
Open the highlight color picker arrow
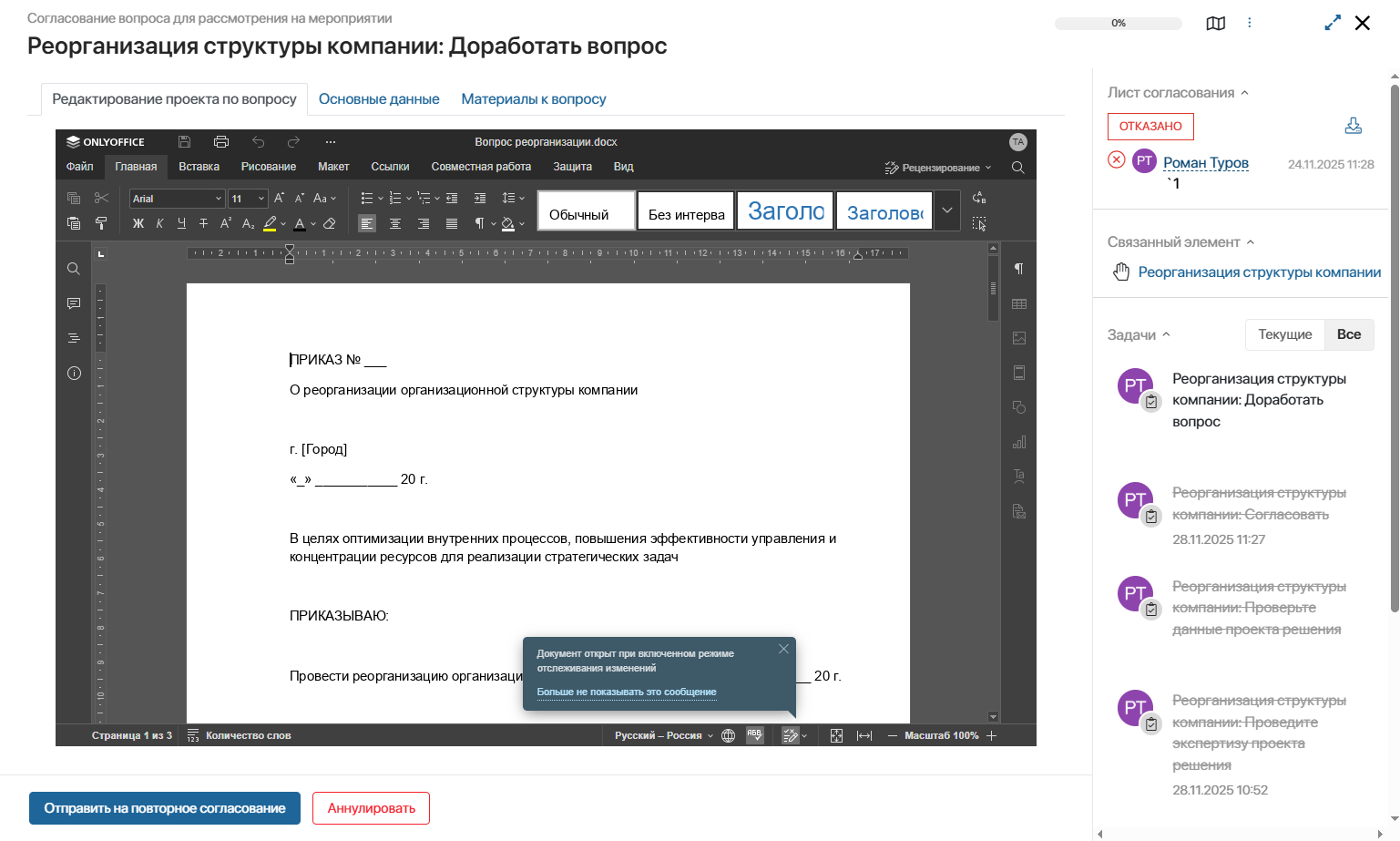coord(283,223)
